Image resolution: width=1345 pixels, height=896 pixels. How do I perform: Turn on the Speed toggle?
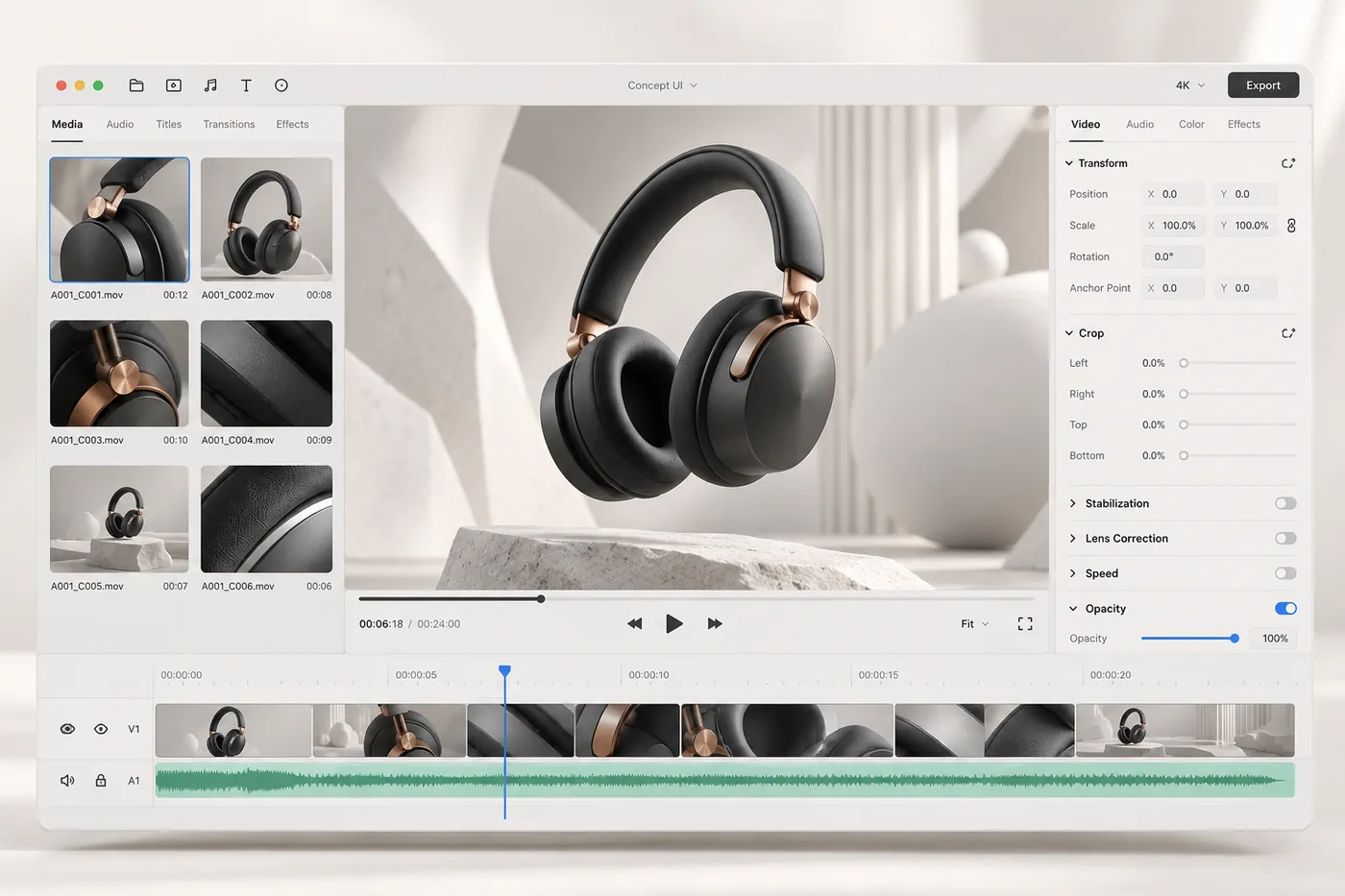point(1285,573)
